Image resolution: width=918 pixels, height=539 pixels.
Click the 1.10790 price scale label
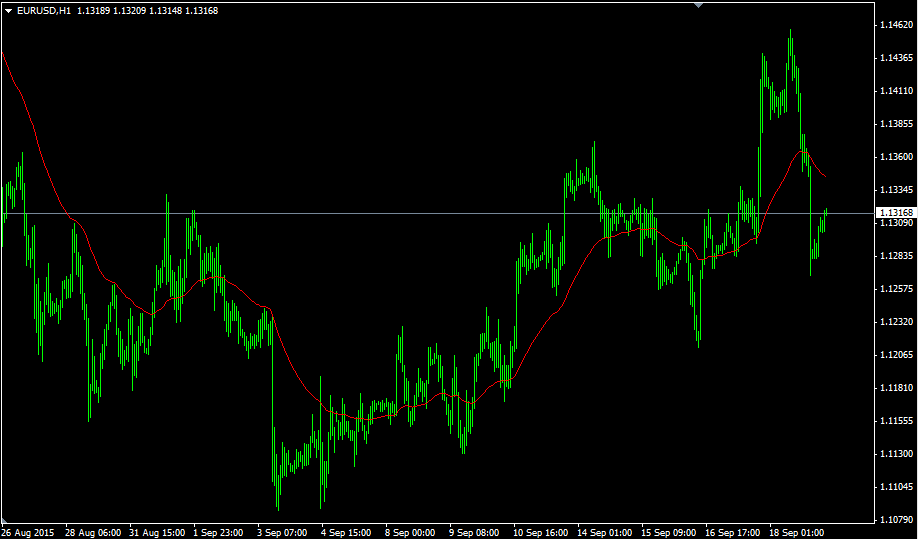896,519
